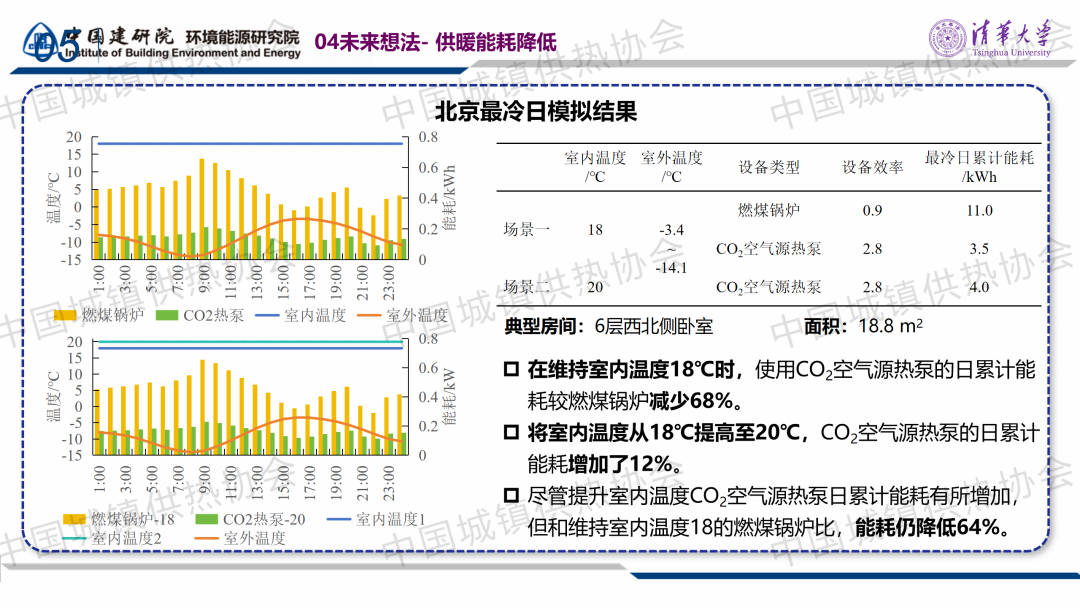Viewport: 1080px width, 608px height.
Task: Click the 中国建研院 building logo icon
Action: coord(40,42)
